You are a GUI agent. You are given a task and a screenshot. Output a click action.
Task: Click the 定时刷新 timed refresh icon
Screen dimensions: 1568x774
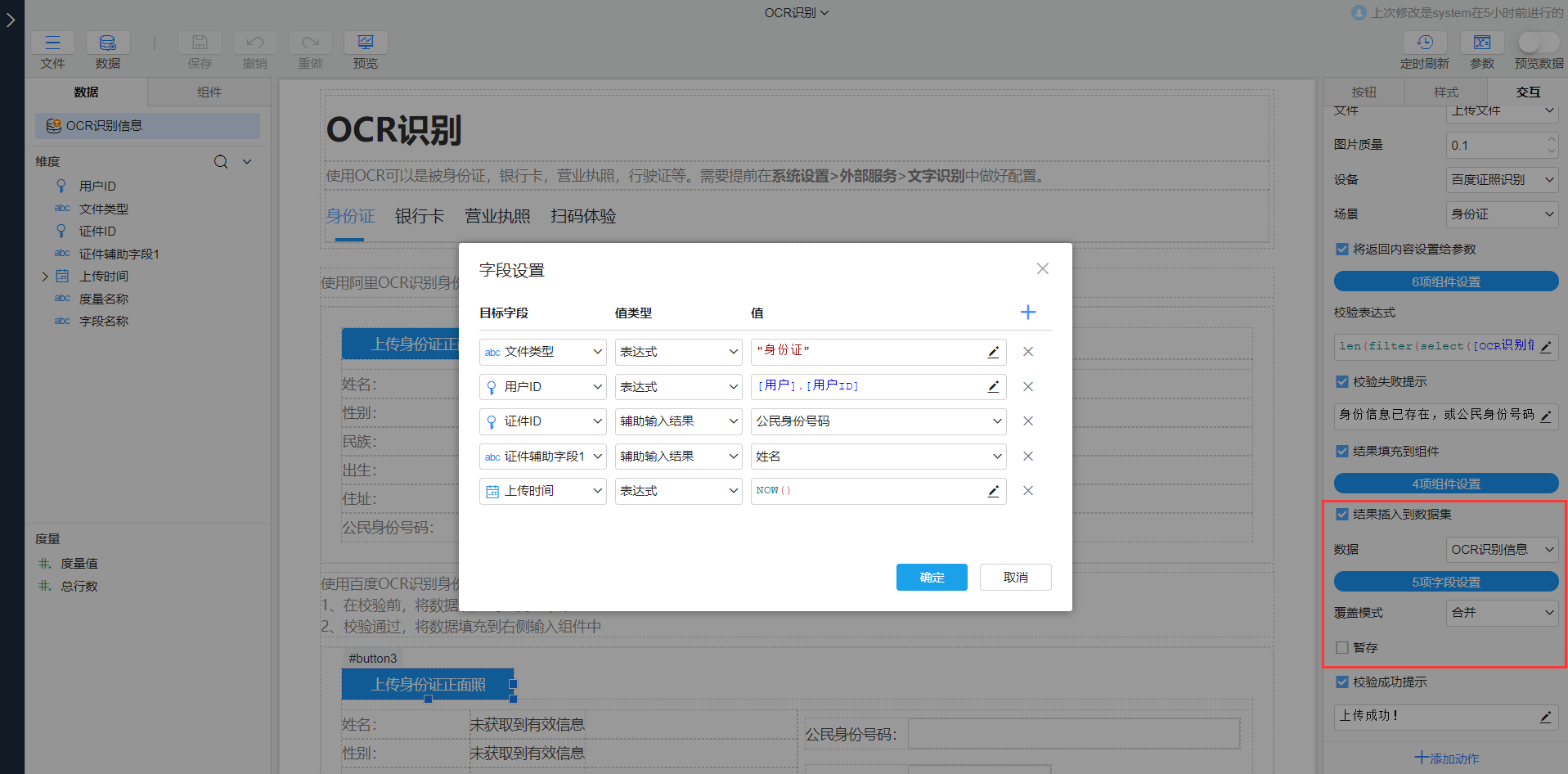pos(1424,43)
